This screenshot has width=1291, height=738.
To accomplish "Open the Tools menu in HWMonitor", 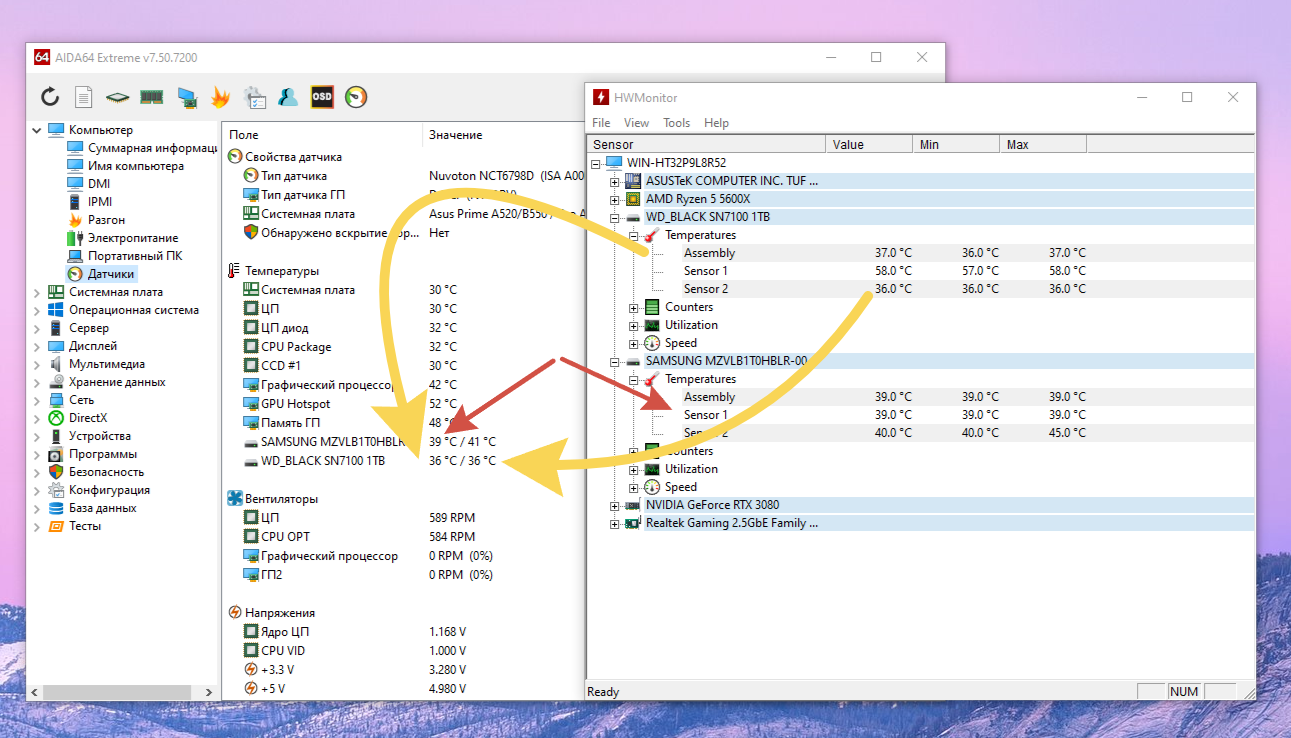I will coord(677,123).
